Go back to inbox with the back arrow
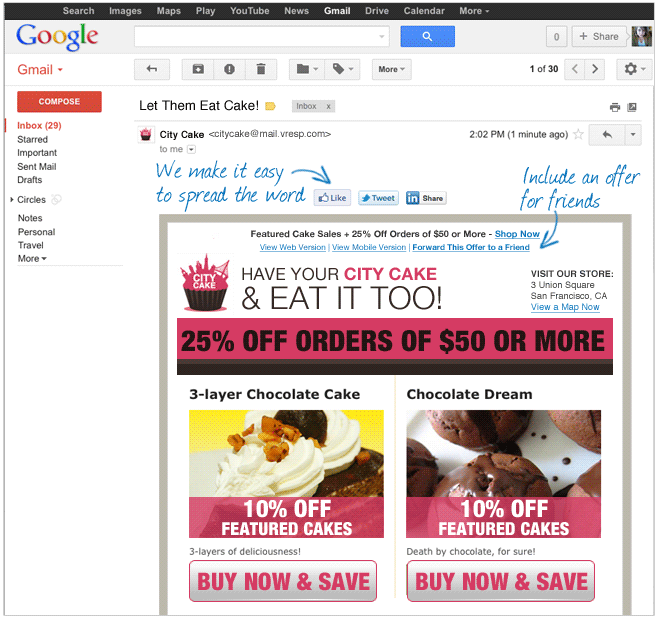This screenshot has width=659, height=621. [x=152, y=69]
